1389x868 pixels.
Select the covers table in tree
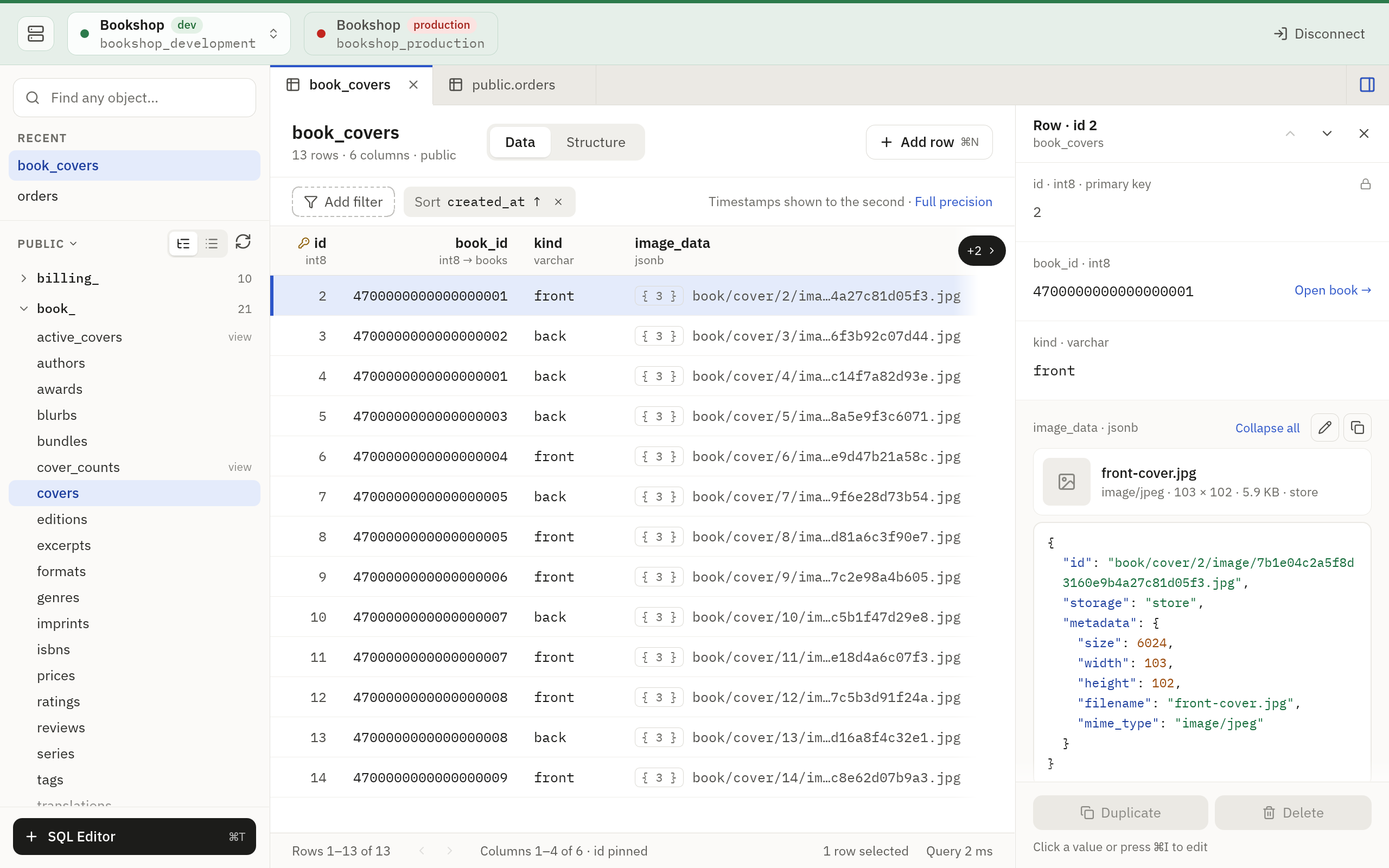(135, 493)
